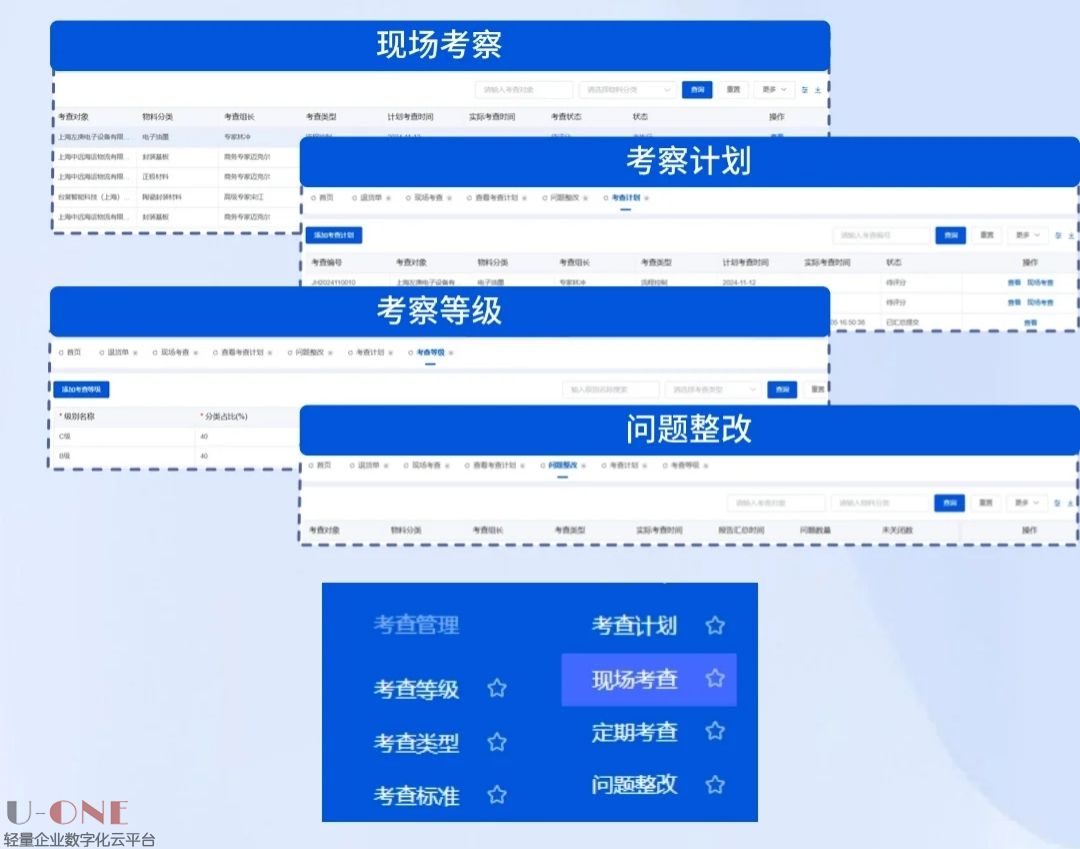1080x849 pixels.
Task: Open 物料分类 select in 现场考察 panel
Action: pyautogui.click(x=627, y=90)
